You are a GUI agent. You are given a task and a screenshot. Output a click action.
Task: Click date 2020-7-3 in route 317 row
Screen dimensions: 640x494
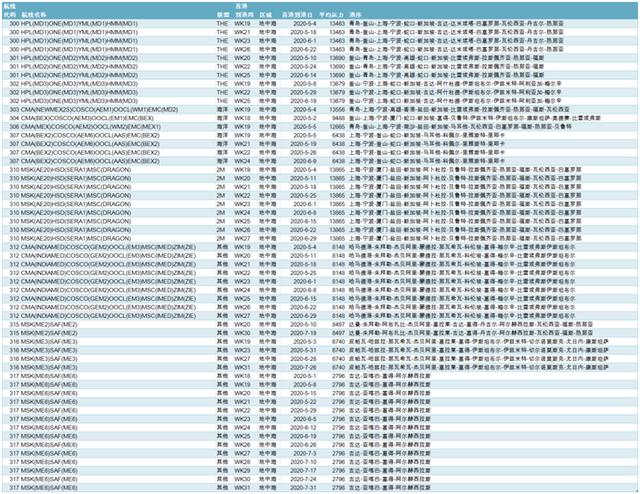[305, 453]
